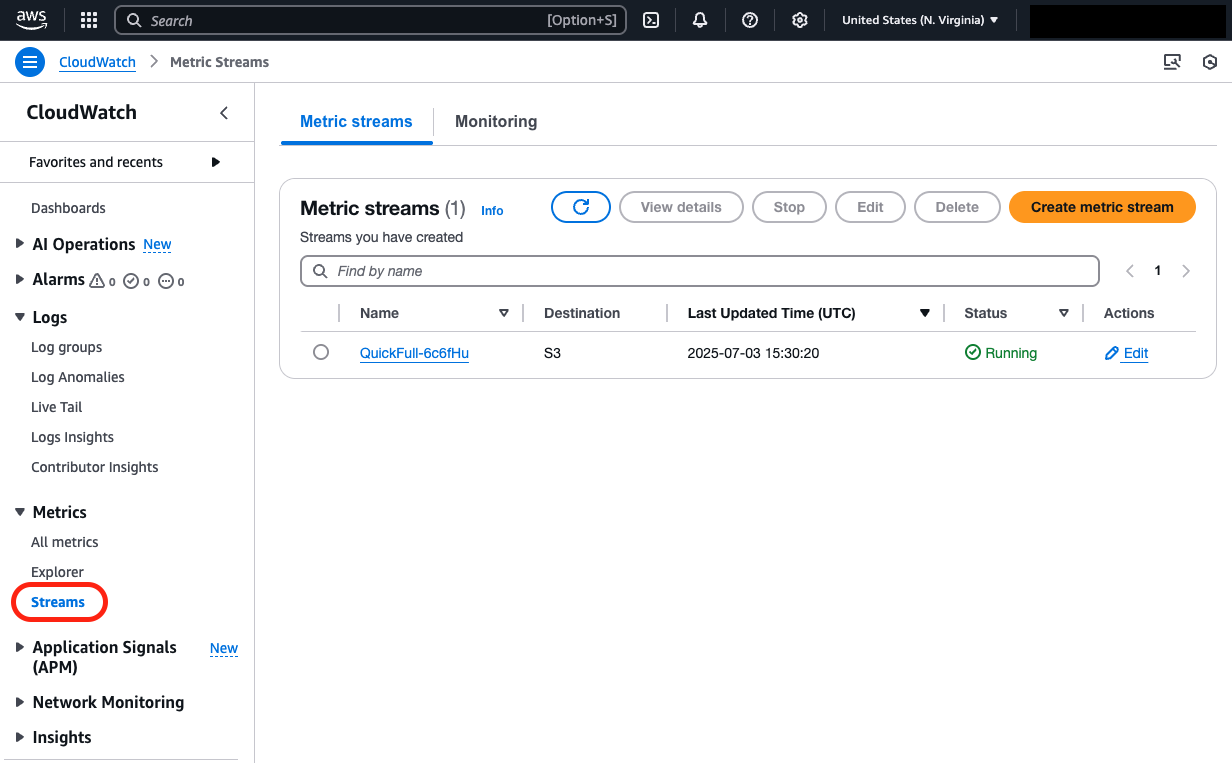1232x763 pixels.
Task: Select the QuickFull-6c6fHu radio button
Action: [321, 352]
